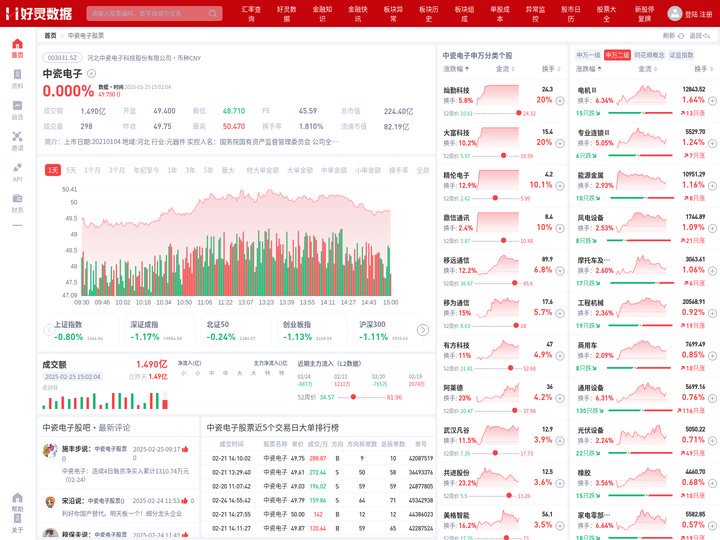Sort 申万分类个股 list by 金流
This screenshot has height=540, width=720.
pyautogui.click(x=505, y=69)
